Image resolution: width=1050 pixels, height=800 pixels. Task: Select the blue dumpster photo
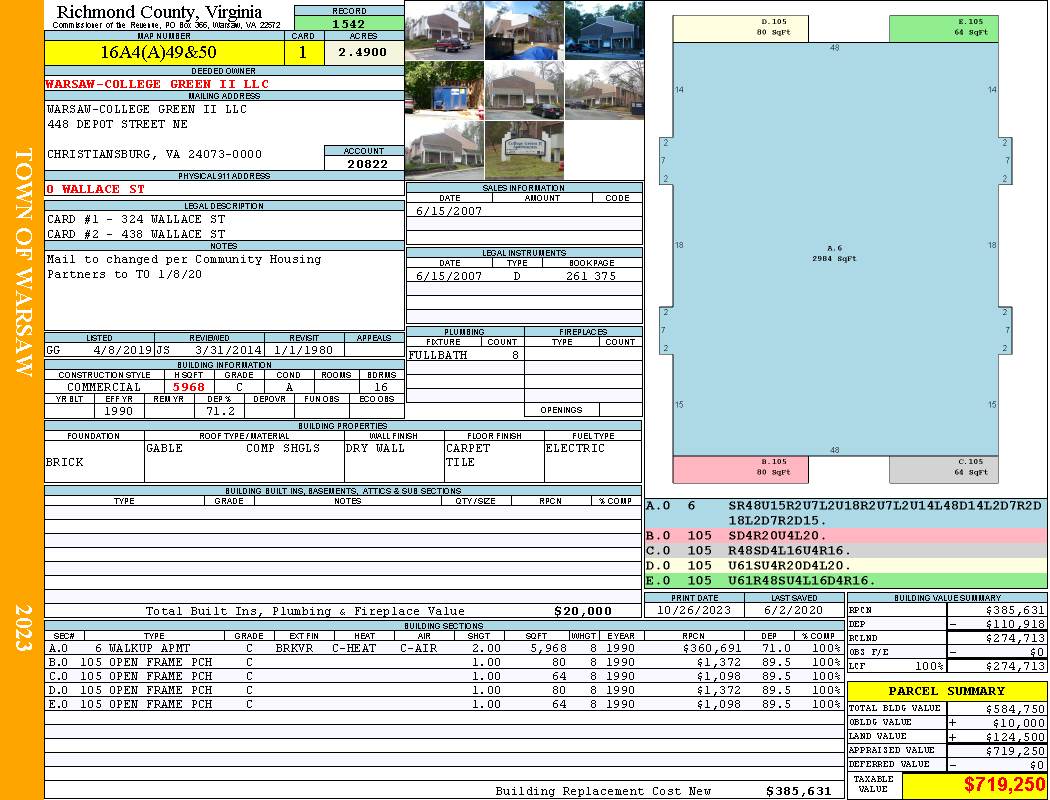pos(444,90)
